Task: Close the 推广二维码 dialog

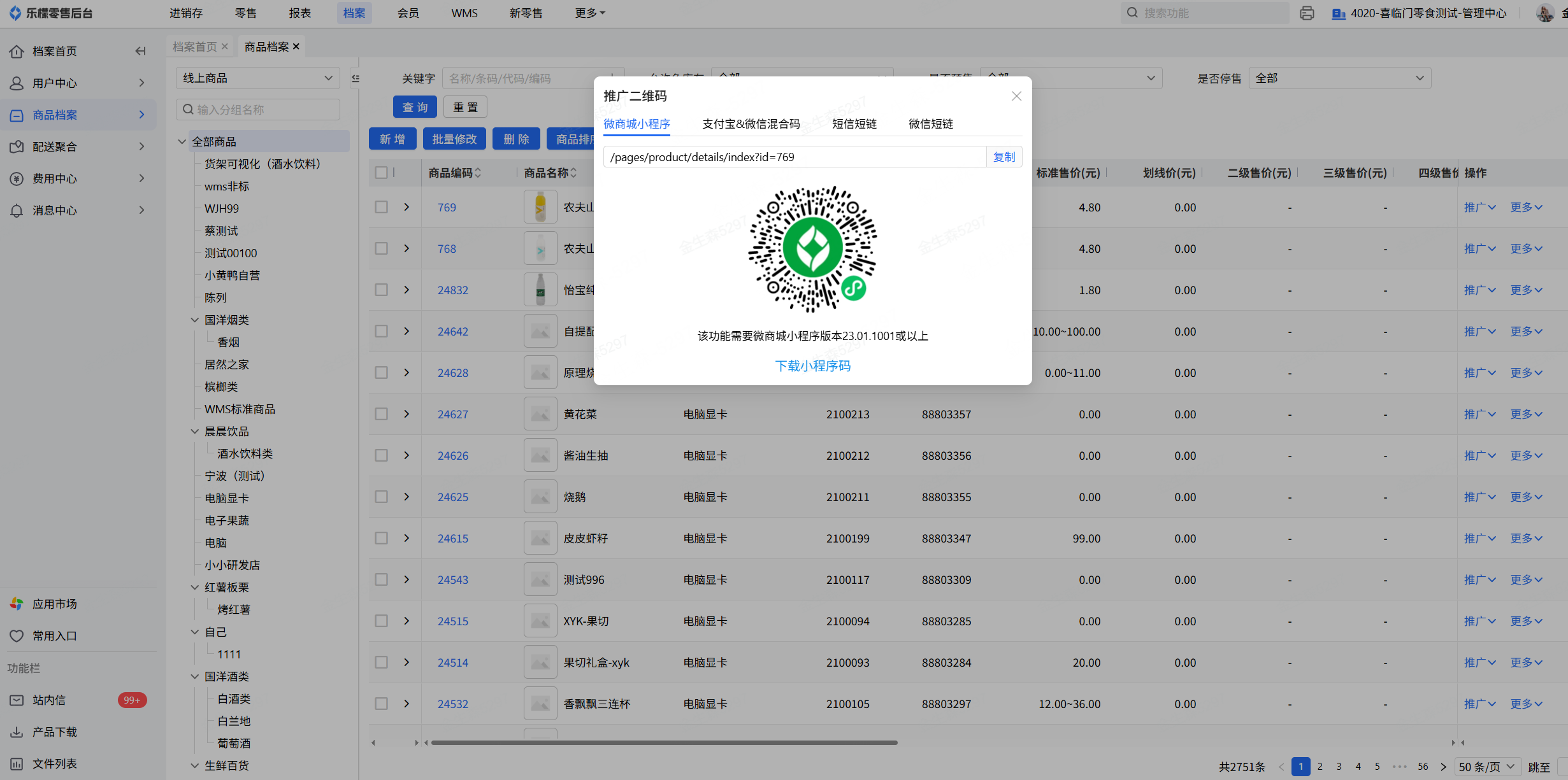Action: 1016,96
